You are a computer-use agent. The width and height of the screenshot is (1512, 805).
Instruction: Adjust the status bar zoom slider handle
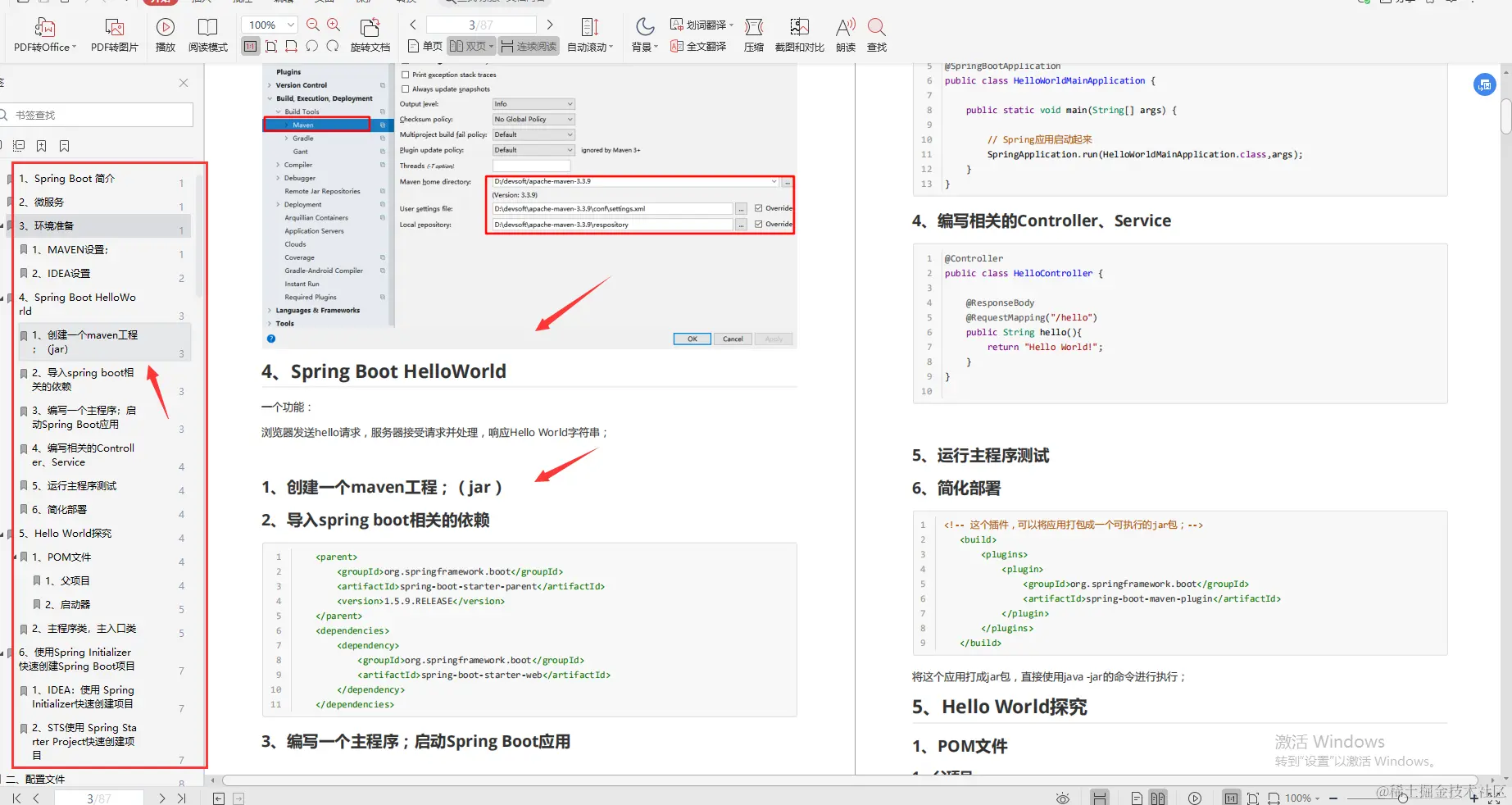(1402, 798)
